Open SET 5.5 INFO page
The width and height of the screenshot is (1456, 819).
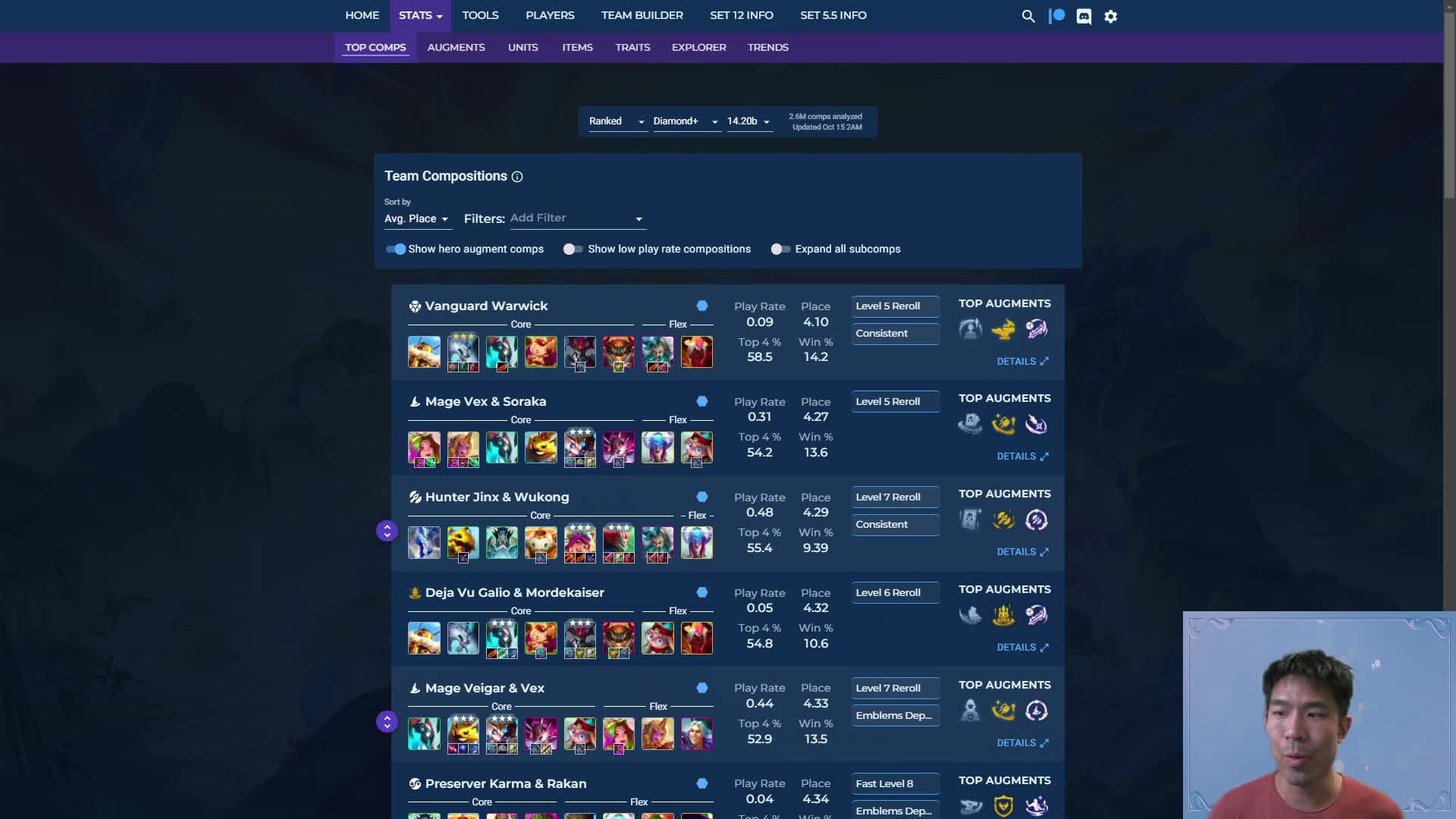coord(833,15)
